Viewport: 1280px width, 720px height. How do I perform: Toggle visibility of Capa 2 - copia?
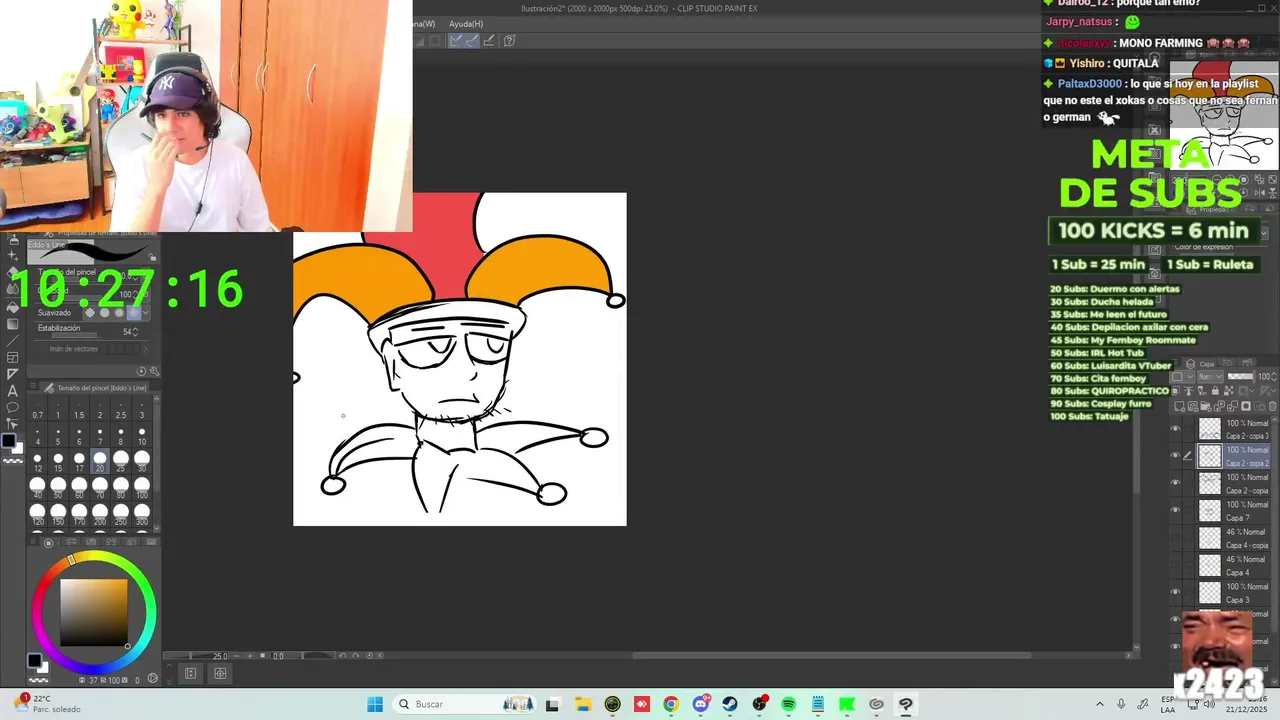1175,483
